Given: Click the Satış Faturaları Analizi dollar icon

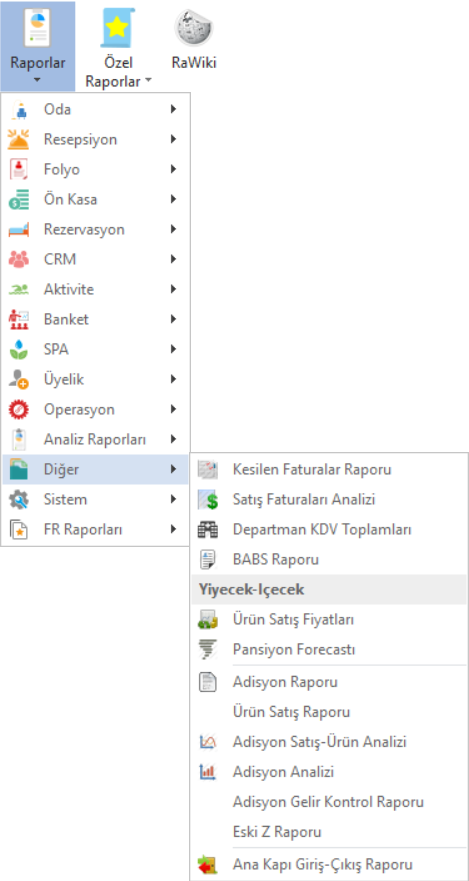Looking at the screenshot, I should tap(208, 499).
